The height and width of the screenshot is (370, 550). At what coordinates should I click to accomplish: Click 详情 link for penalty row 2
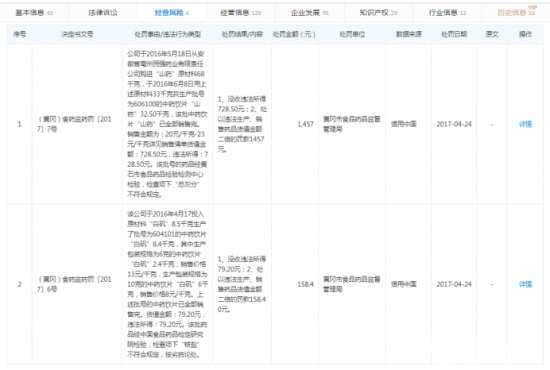click(525, 284)
